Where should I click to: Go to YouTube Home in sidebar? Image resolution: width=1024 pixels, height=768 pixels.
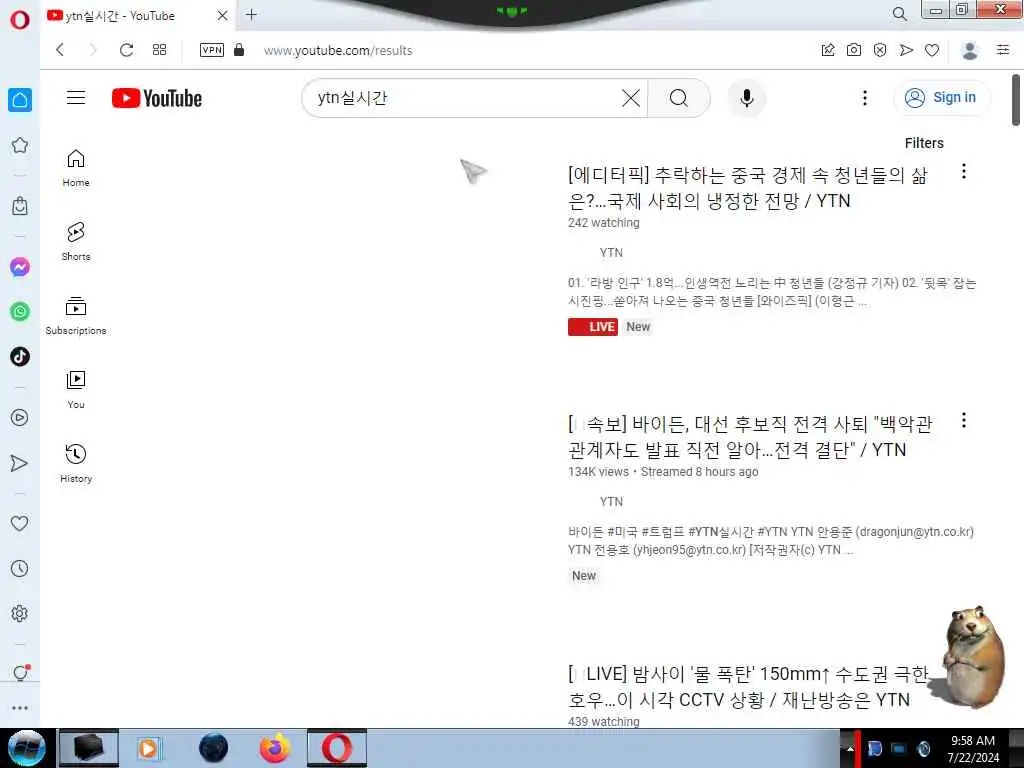point(76,168)
